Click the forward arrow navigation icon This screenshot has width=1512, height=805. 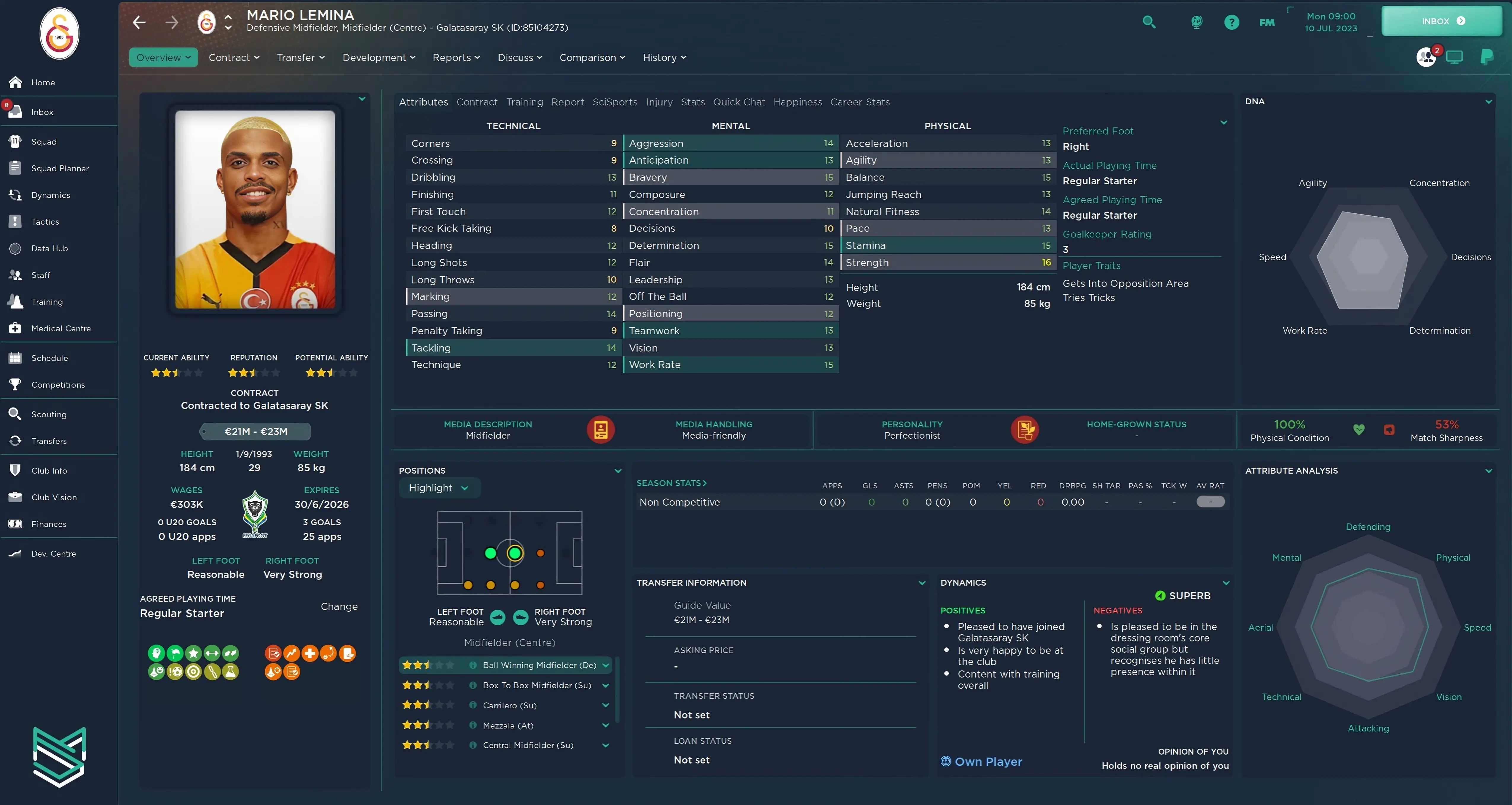pos(171,22)
